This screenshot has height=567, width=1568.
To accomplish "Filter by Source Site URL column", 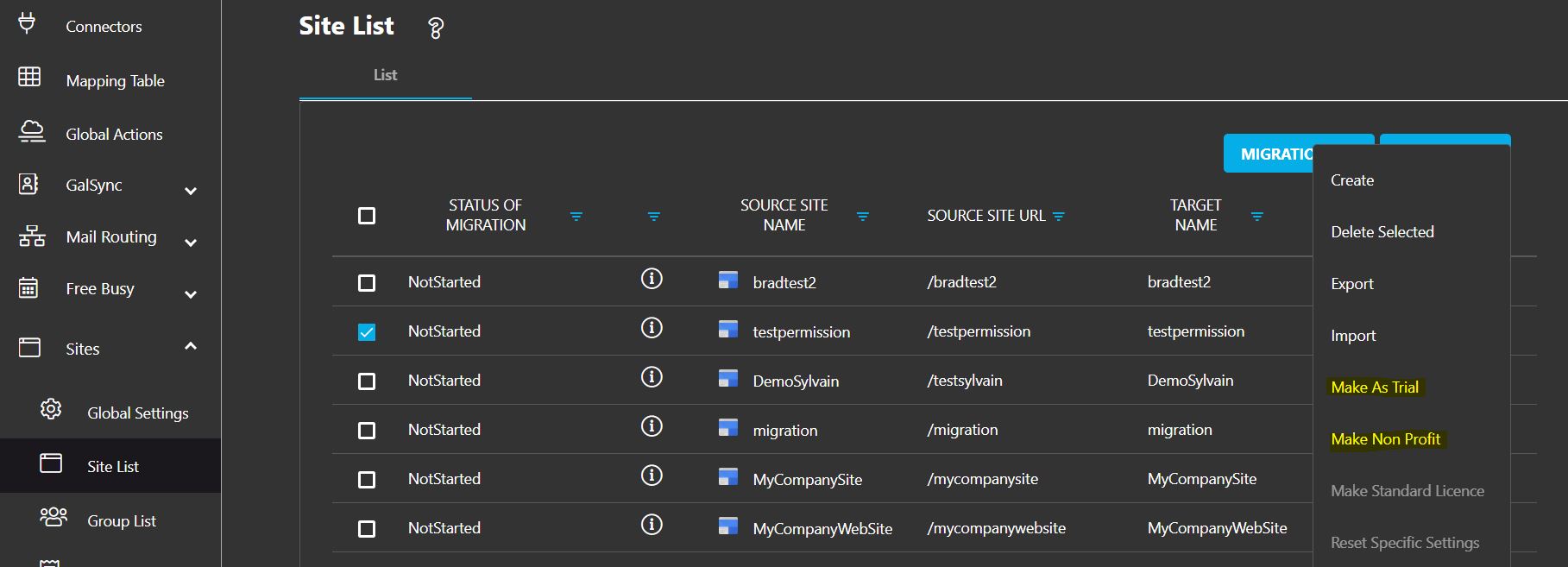I will (1059, 216).
